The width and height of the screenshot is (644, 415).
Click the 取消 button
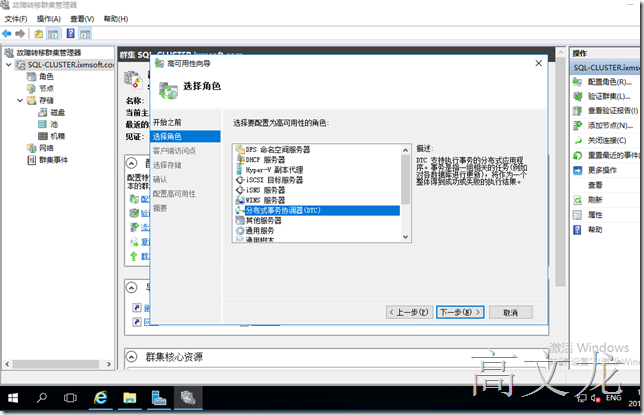pos(511,312)
